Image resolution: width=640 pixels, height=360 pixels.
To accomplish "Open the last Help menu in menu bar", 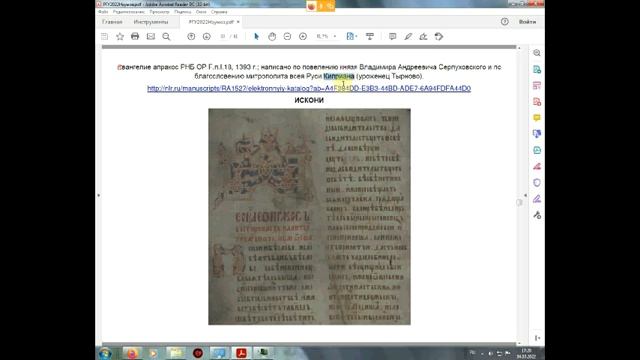I will point(219,12).
